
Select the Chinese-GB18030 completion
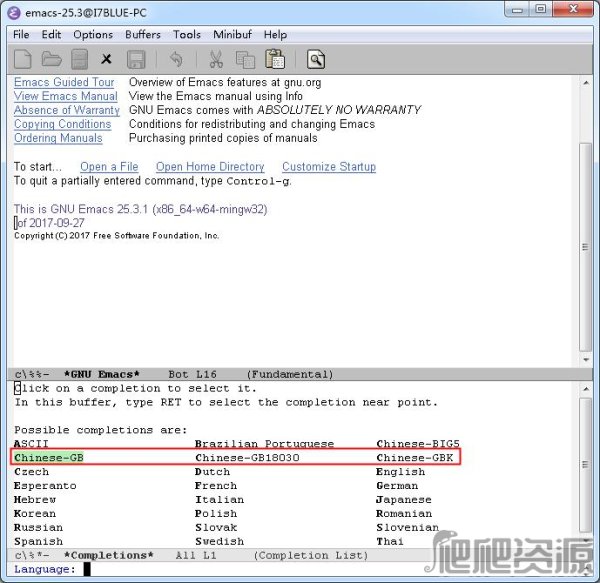point(247,458)
